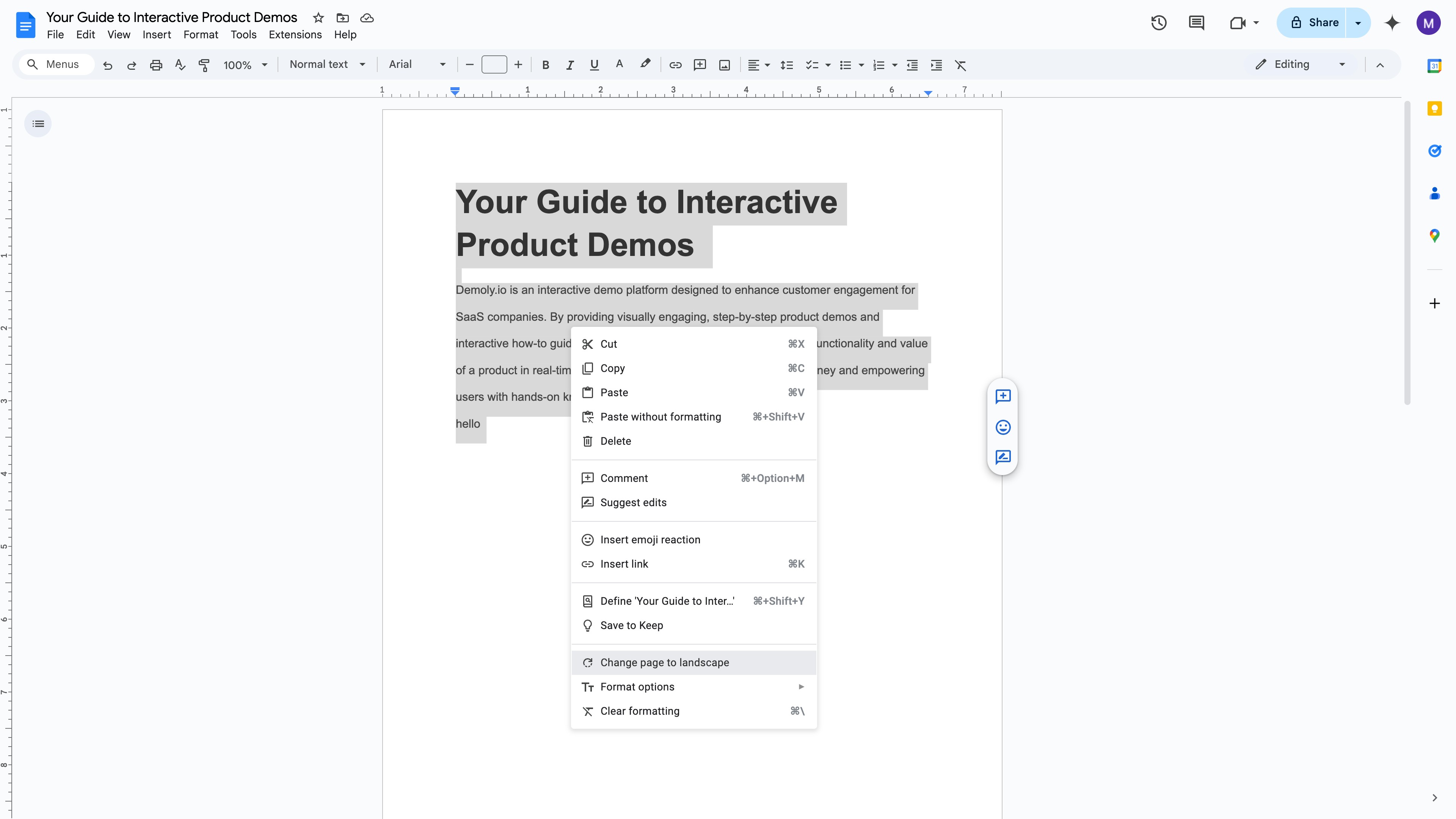Increase font size with plus button

(518, 65)
